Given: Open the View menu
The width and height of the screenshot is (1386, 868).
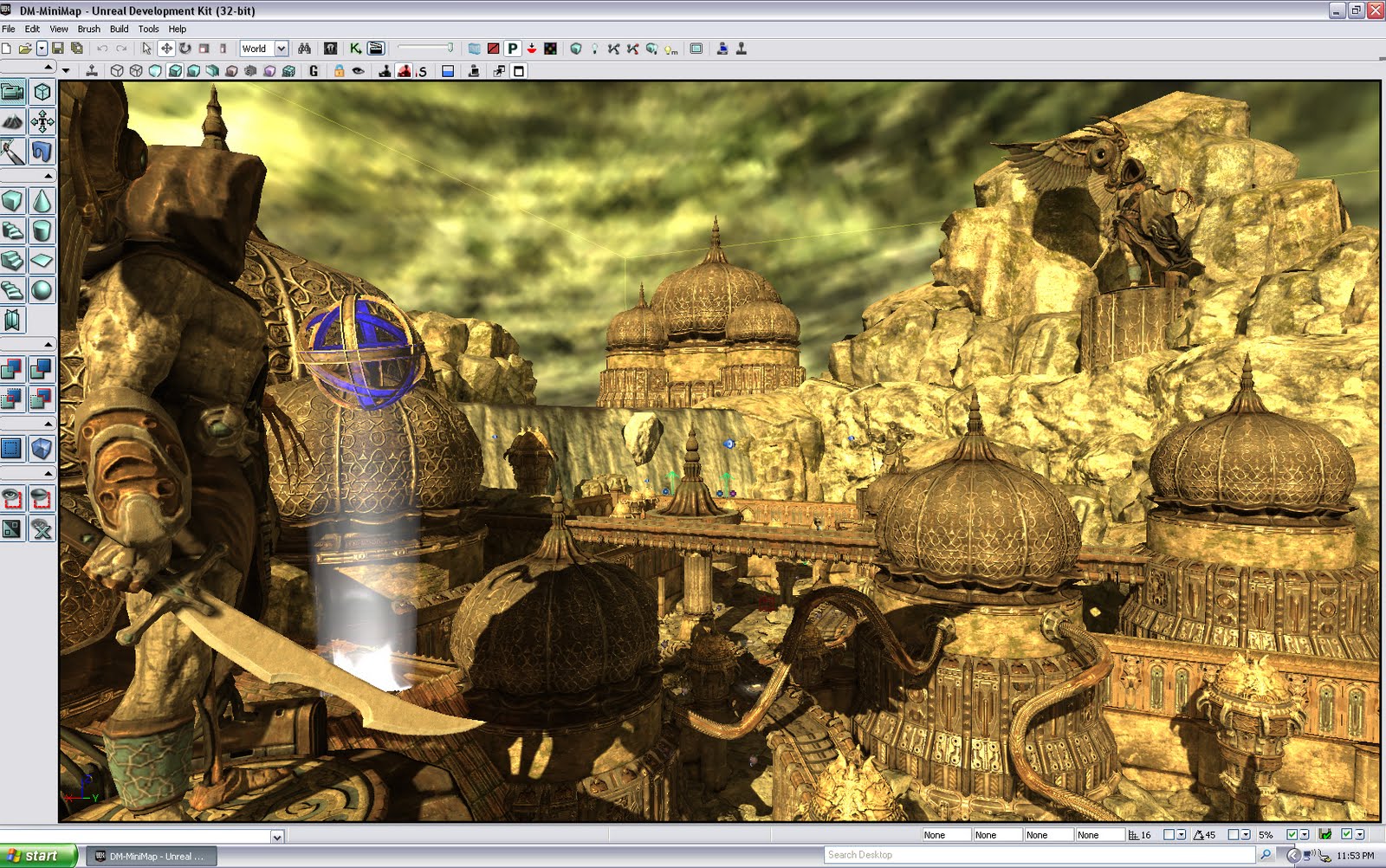Looking at the screenshot, I should tap(59, 29).
